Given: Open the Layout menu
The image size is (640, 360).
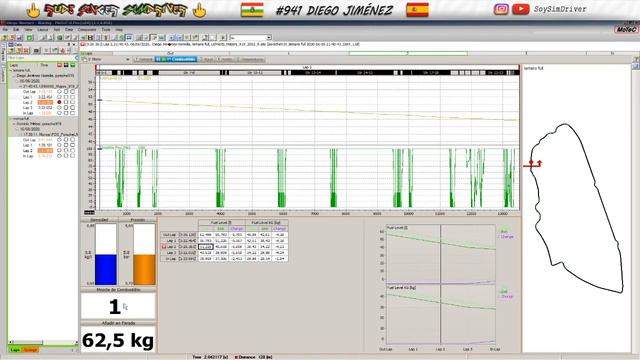Looking at the screenshot, I should pos(42,30).
